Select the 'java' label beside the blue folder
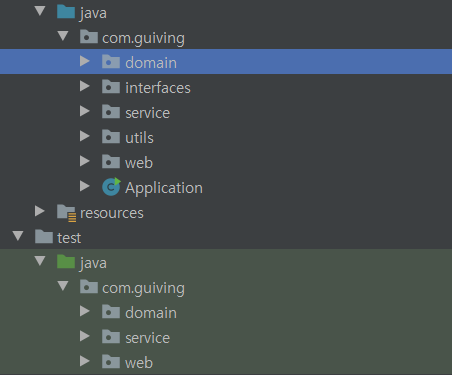This screenshot has height=375, width=452. click(93, 13)
